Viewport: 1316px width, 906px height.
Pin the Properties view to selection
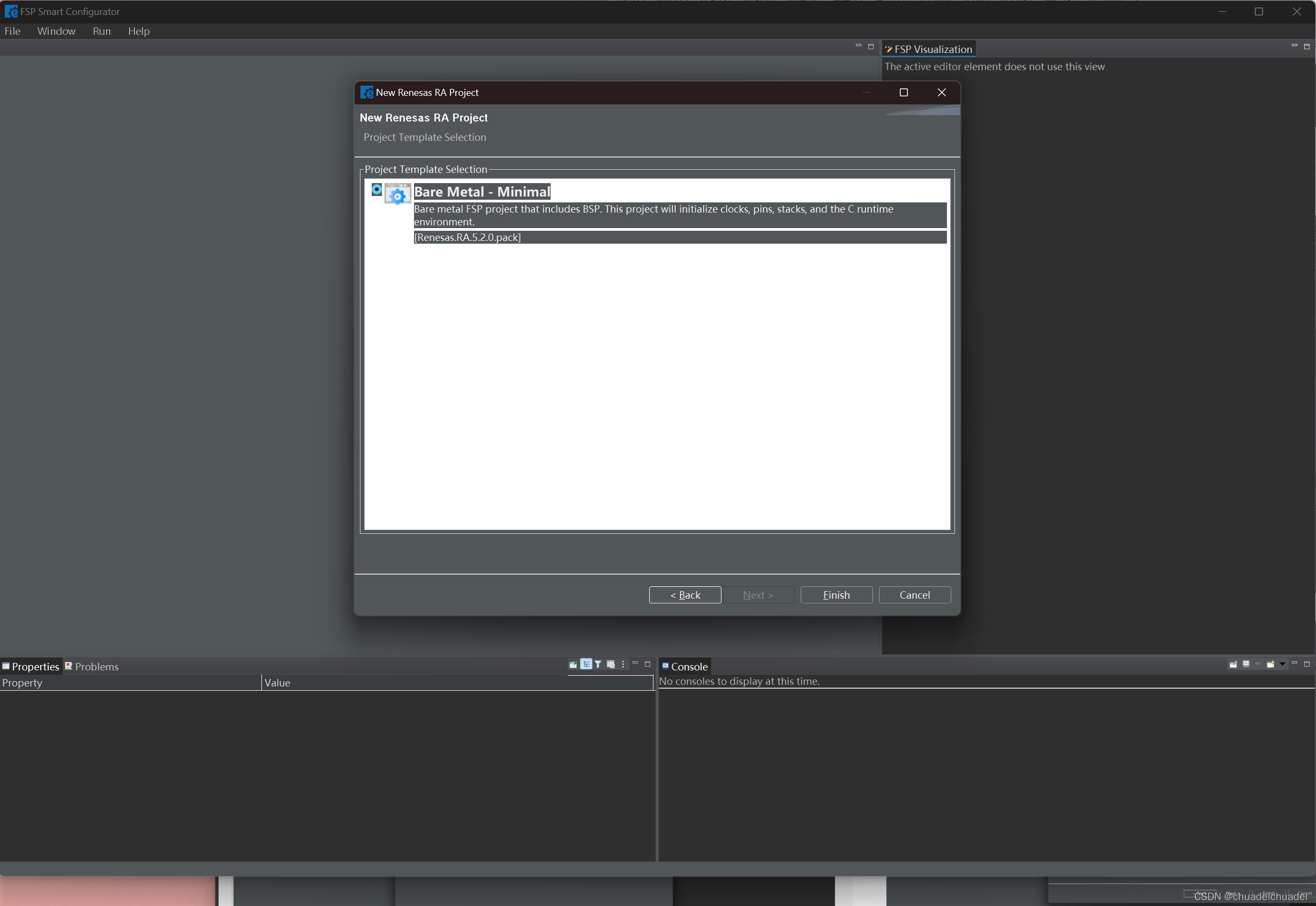tap(574, 664)
